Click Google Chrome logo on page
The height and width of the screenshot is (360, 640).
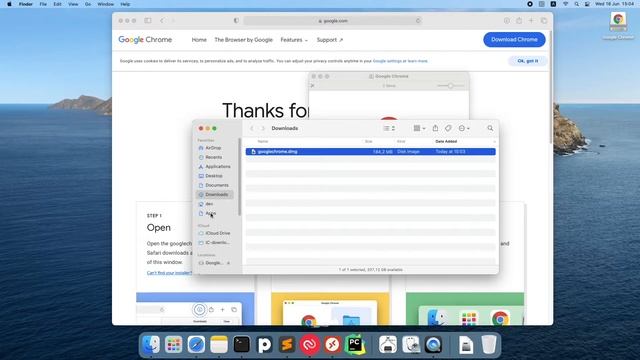[x=145, y=40]
